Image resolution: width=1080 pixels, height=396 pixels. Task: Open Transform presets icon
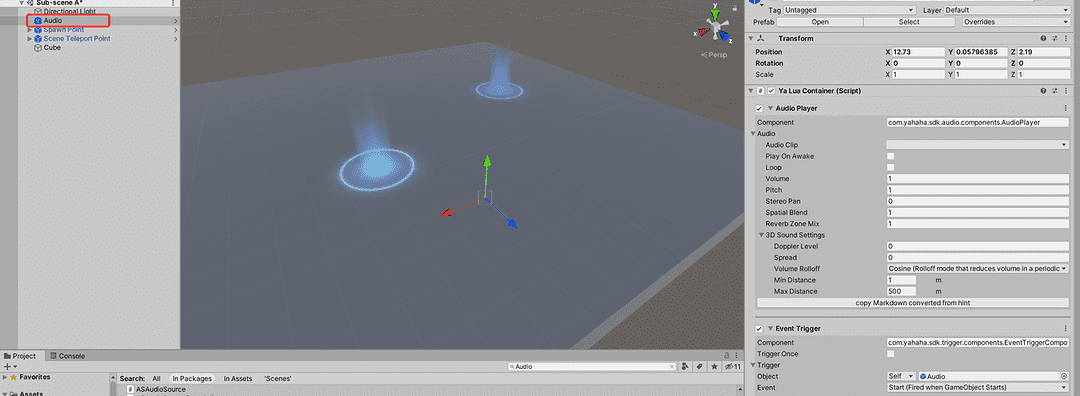pyautogui.click(x=1055, y=39)
